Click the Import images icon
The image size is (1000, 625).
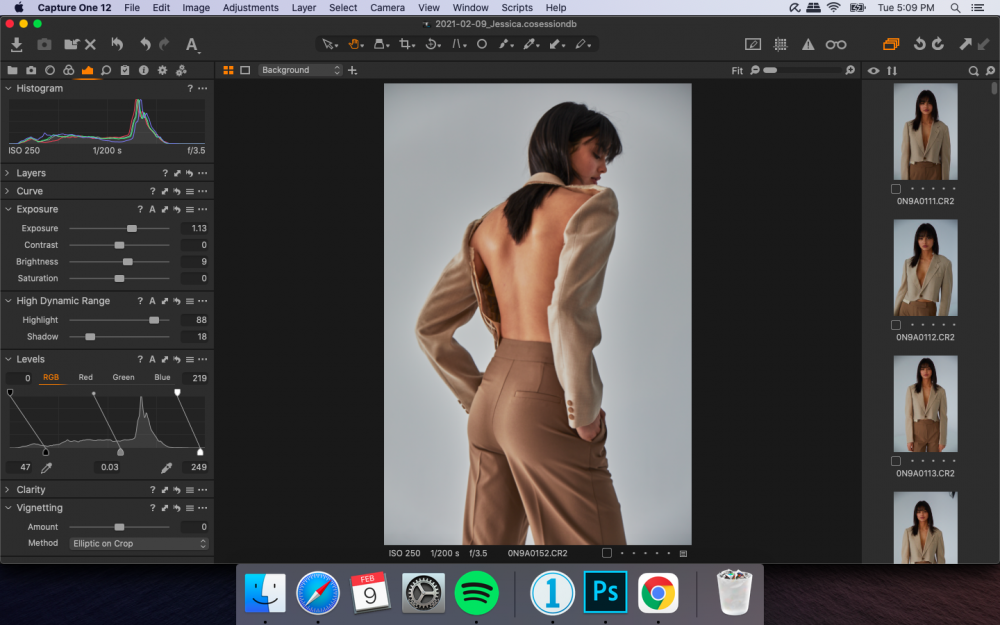pyautogui.click(x=17, y=44)
